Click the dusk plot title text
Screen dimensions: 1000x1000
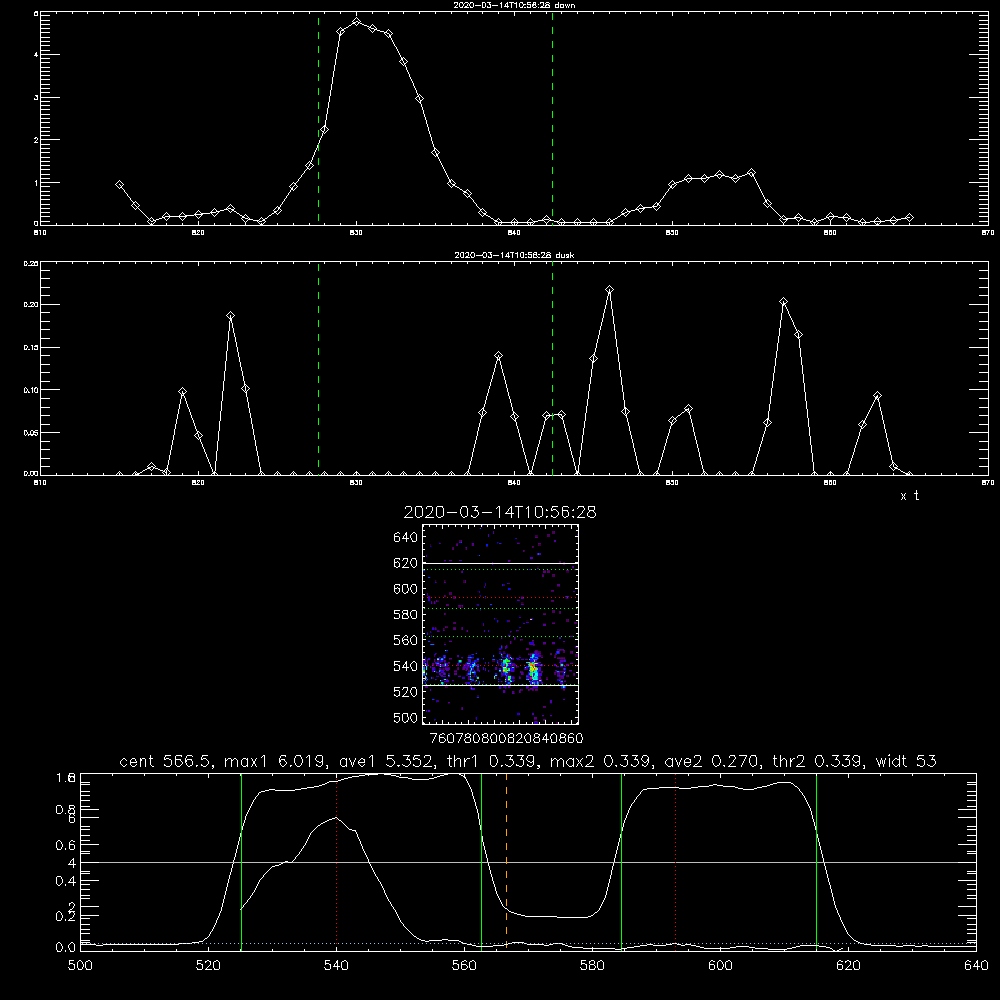514,255
